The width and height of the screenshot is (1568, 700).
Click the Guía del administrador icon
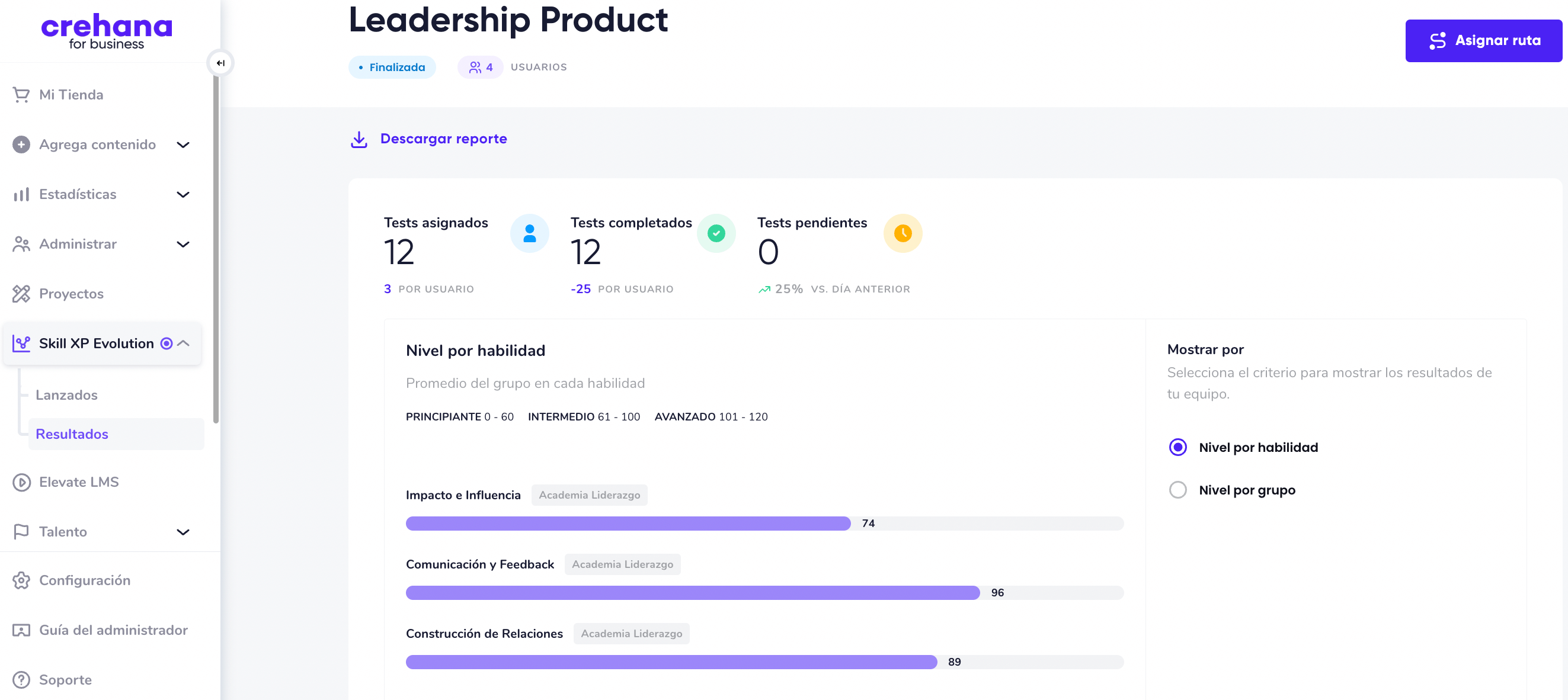click(x=21, y=630)
